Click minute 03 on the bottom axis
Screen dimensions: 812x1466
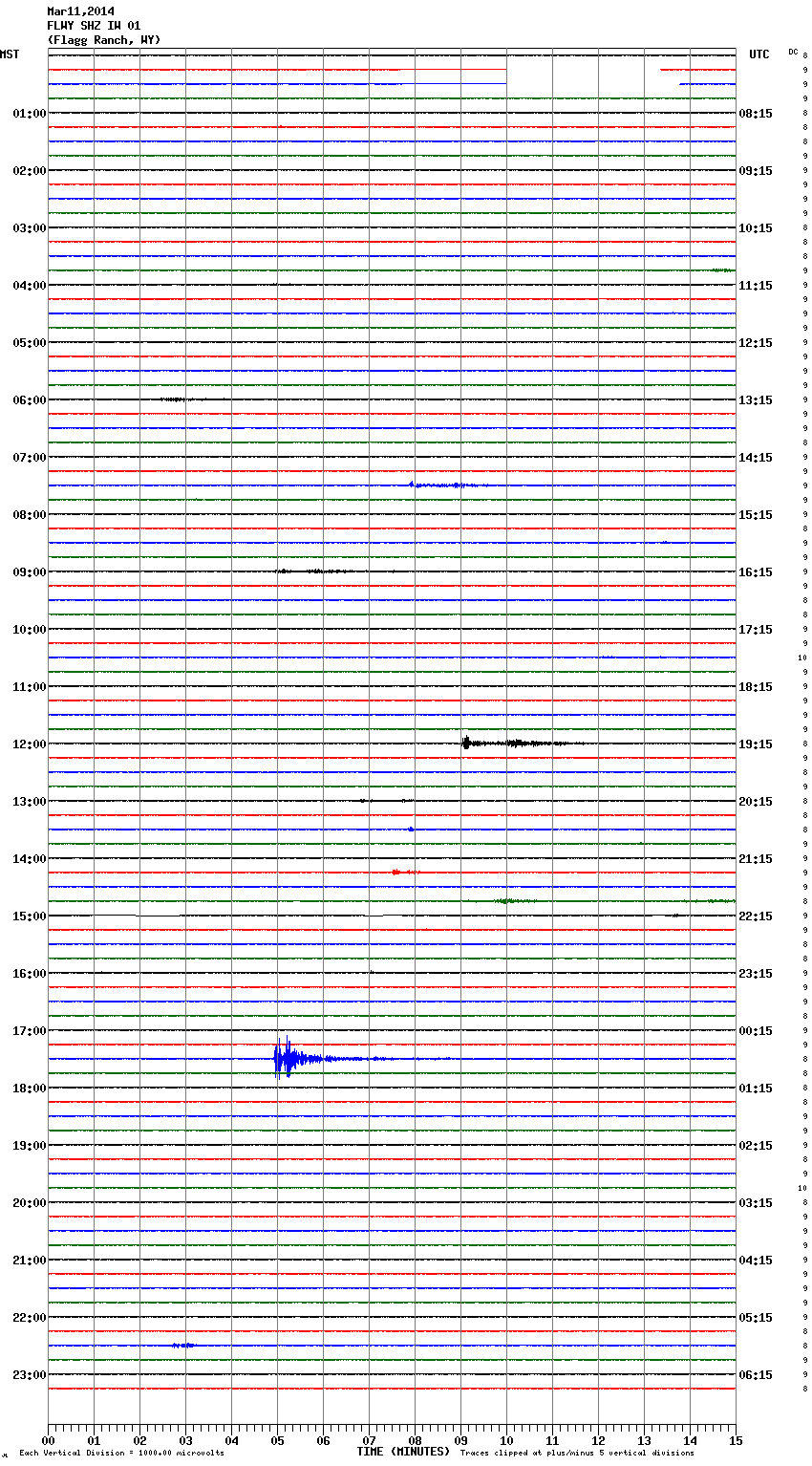tap(185, 1440)
